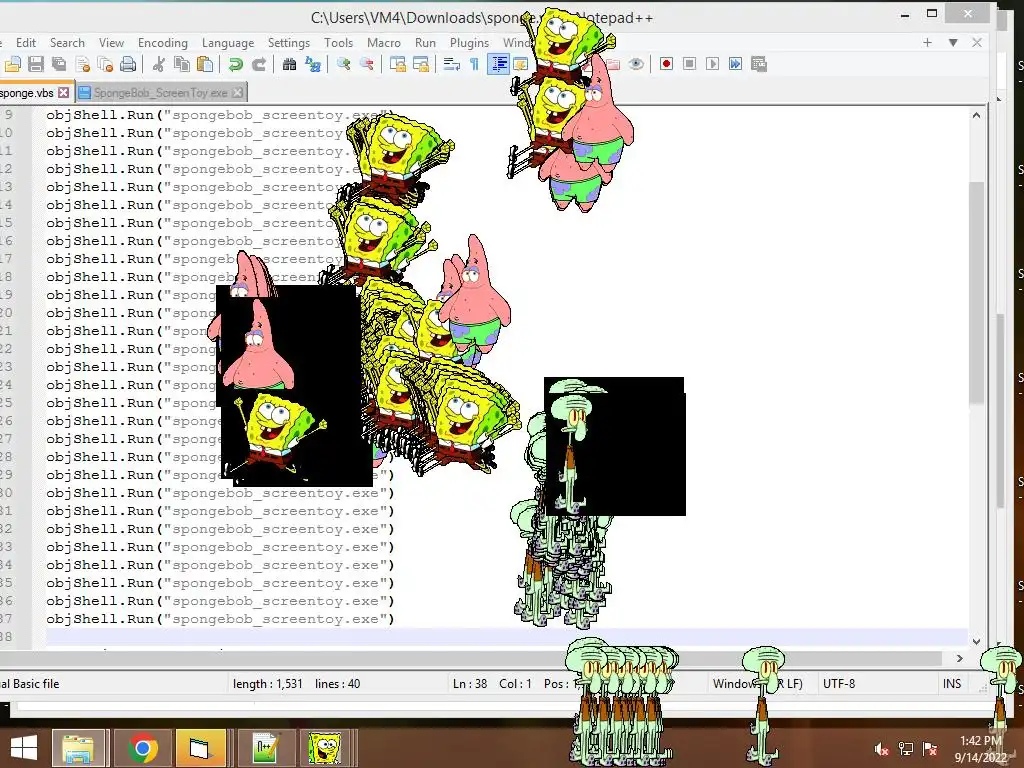Click the muted speaker tray icon

click(x=881, y=749)
